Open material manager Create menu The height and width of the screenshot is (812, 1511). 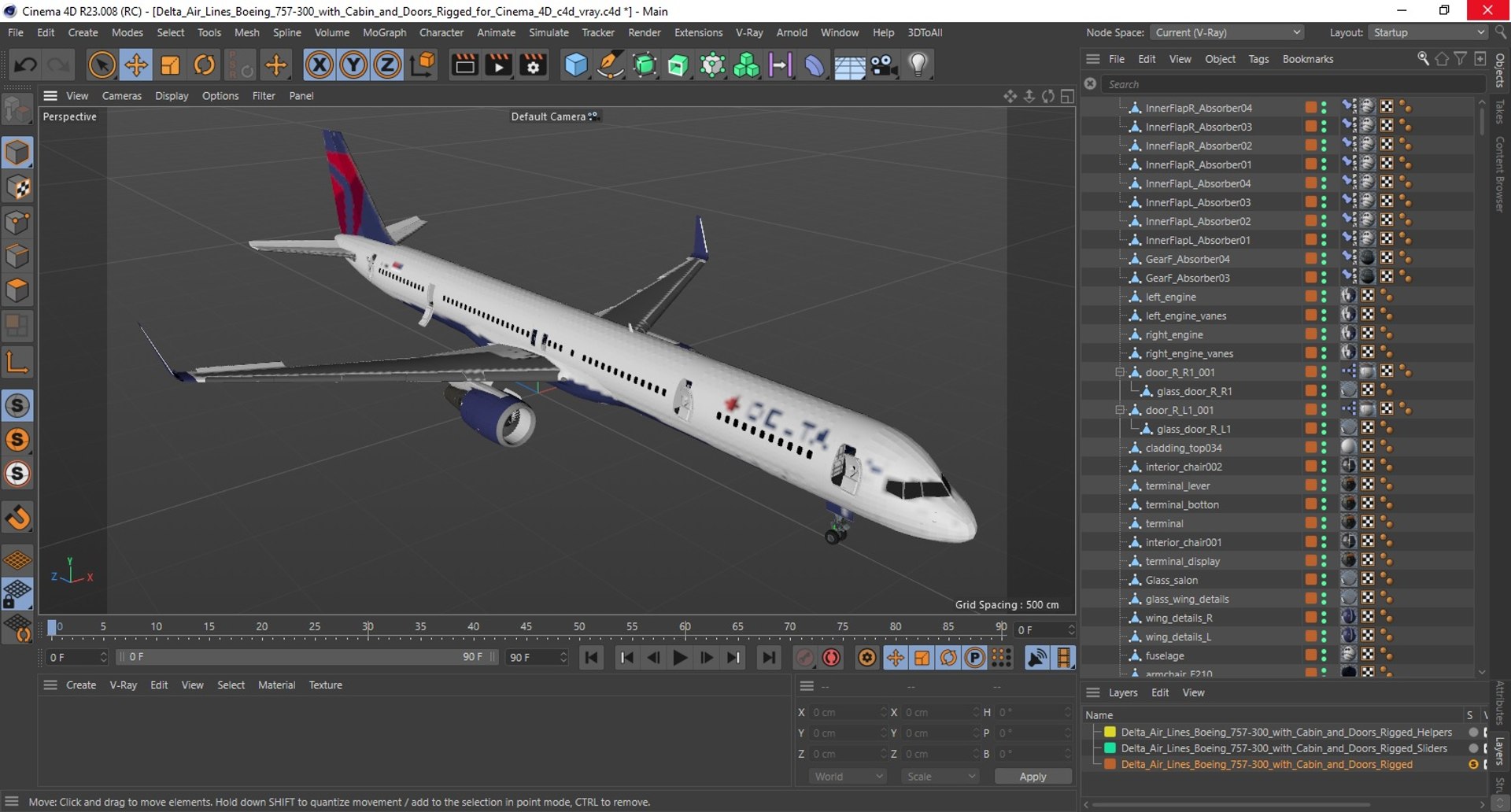(x=81, y=685)
